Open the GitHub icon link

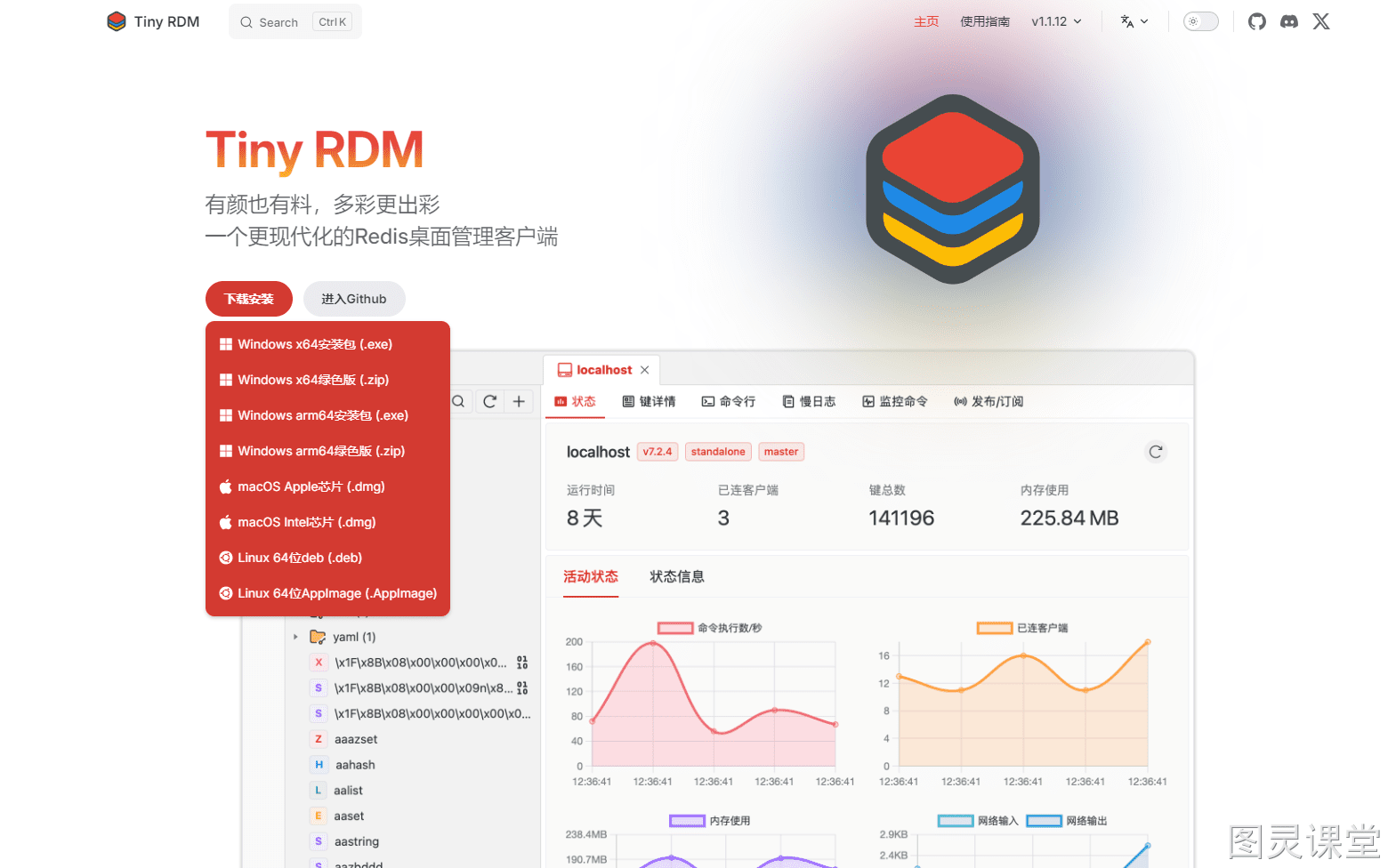pos(1256,21)
